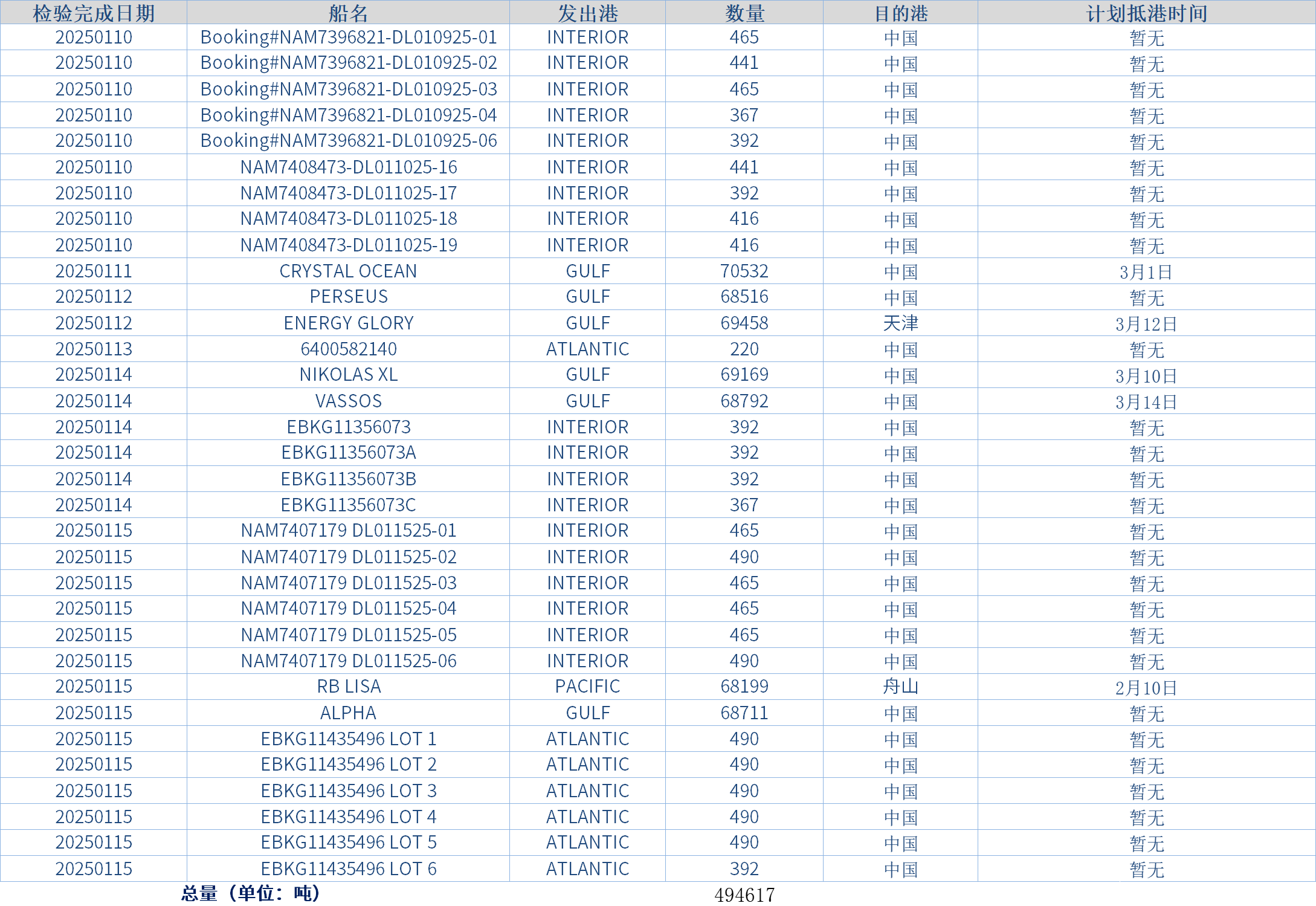
Task: Click the EBKG11435496 LOT 6 cell
Action: click(x=348, y=869)
